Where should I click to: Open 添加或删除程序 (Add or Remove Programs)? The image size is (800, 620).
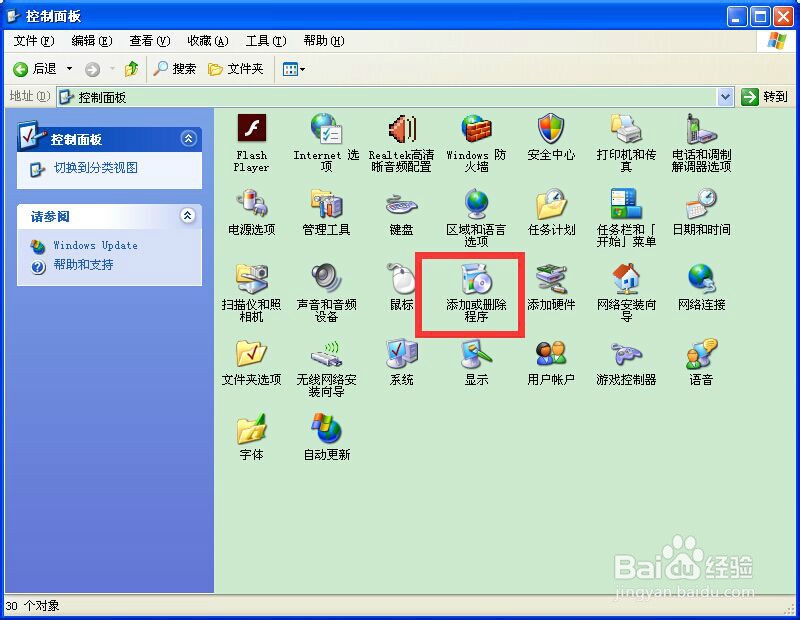tap(476, 290)
